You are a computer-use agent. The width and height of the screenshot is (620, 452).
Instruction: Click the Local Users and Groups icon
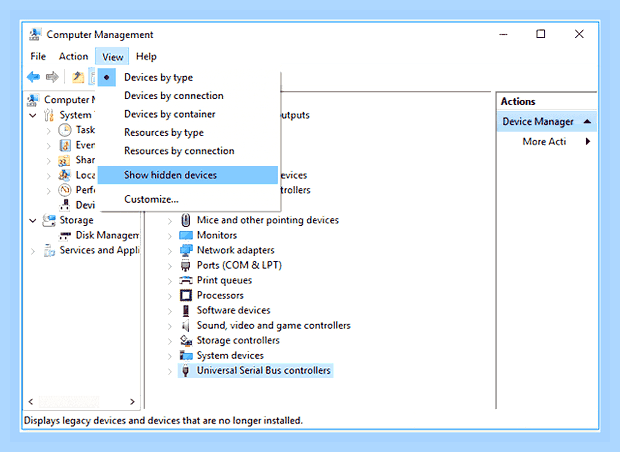tap(64, 175)
